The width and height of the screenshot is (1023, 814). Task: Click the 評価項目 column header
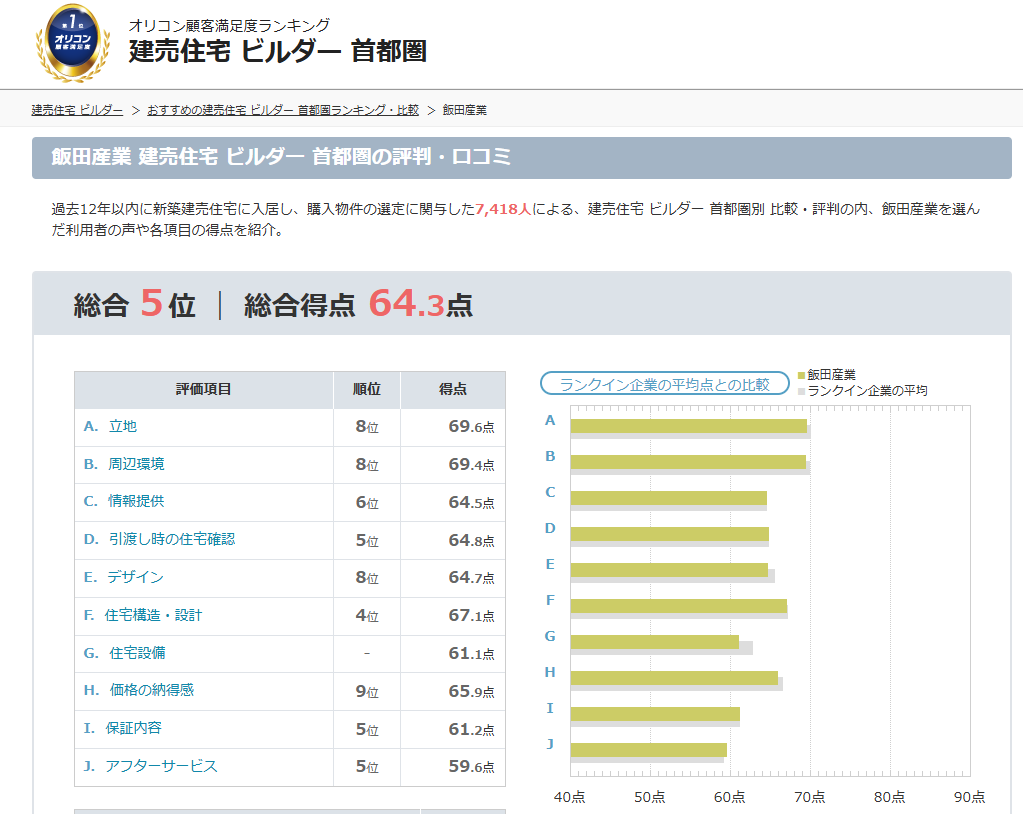click(x=204, y=390)
